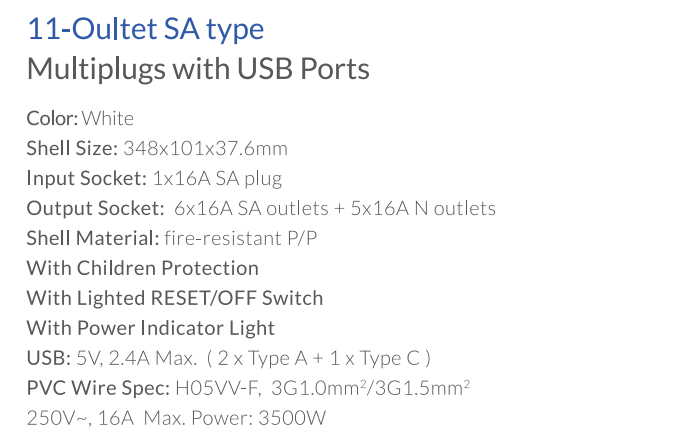Click the 'With Children Protection' line
Image resolution: width=691 pixels, height=444 pixels.
pyautogui.click(x=142, y=268)
